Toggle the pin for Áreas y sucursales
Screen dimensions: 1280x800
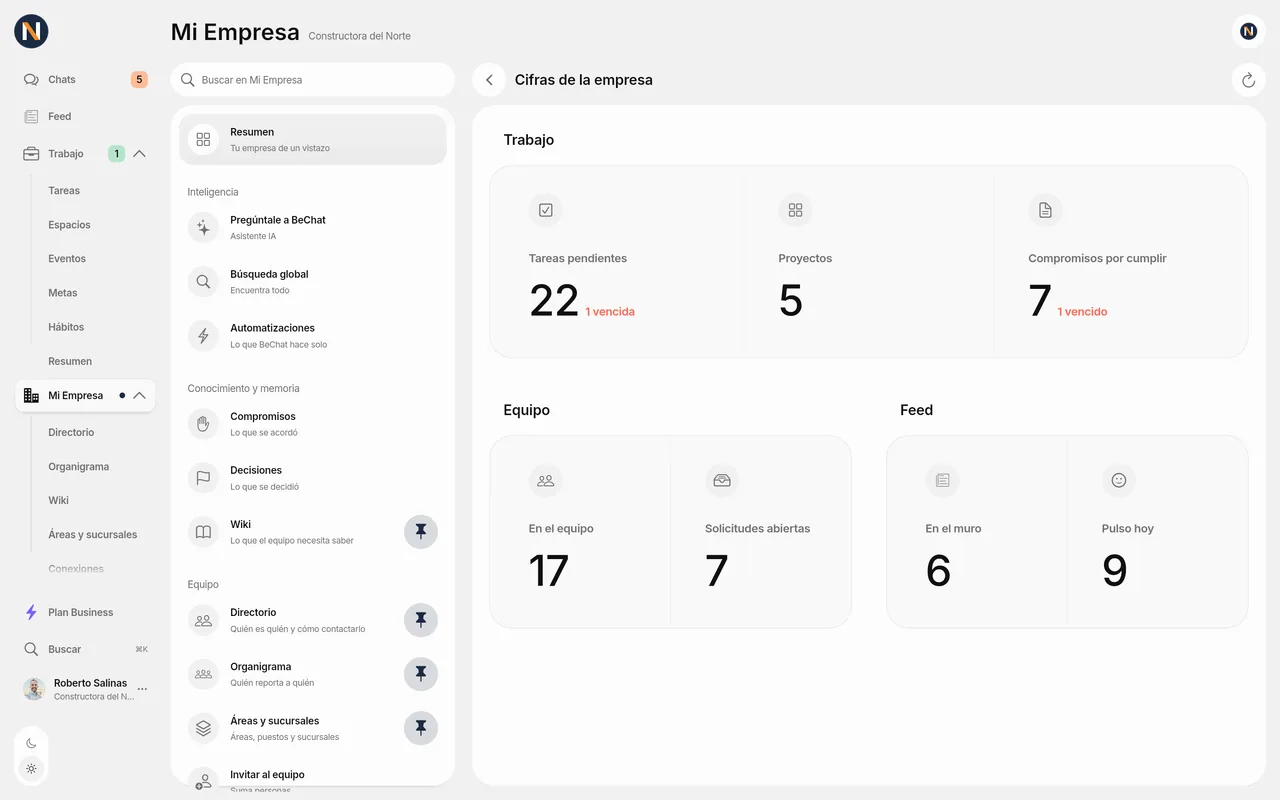click(421, 728)
